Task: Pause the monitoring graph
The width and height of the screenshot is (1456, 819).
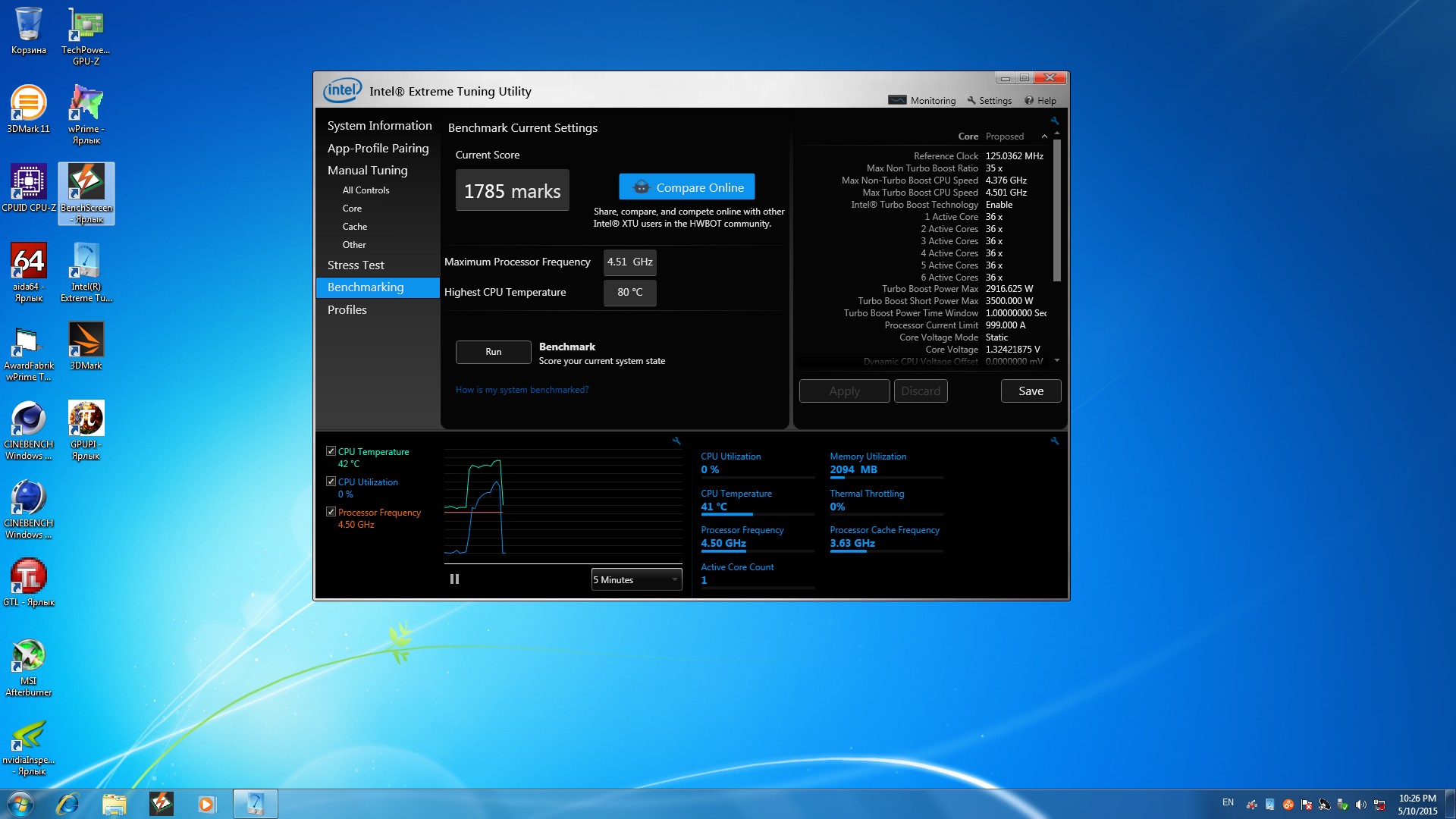Action: tap(454, 579)
